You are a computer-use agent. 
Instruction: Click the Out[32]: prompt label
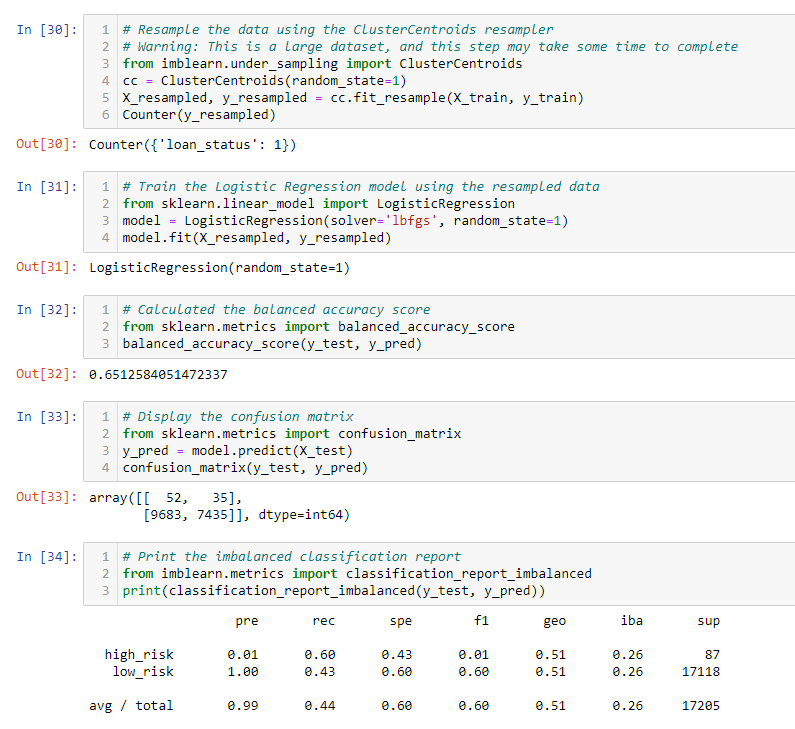point(47,374)
